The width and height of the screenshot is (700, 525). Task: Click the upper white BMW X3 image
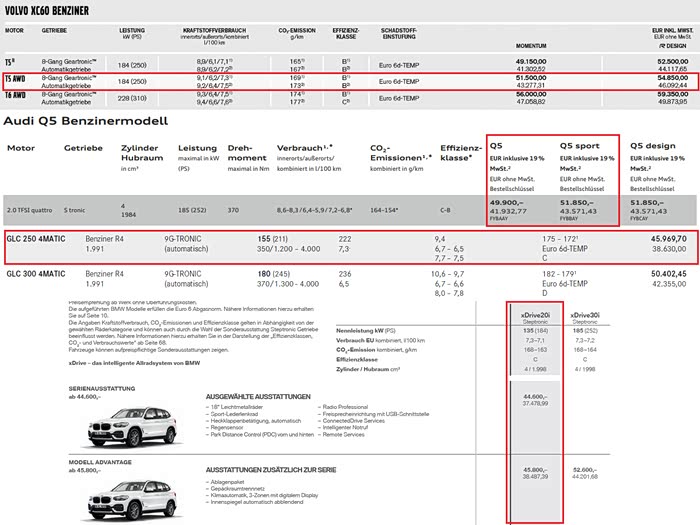132,426
